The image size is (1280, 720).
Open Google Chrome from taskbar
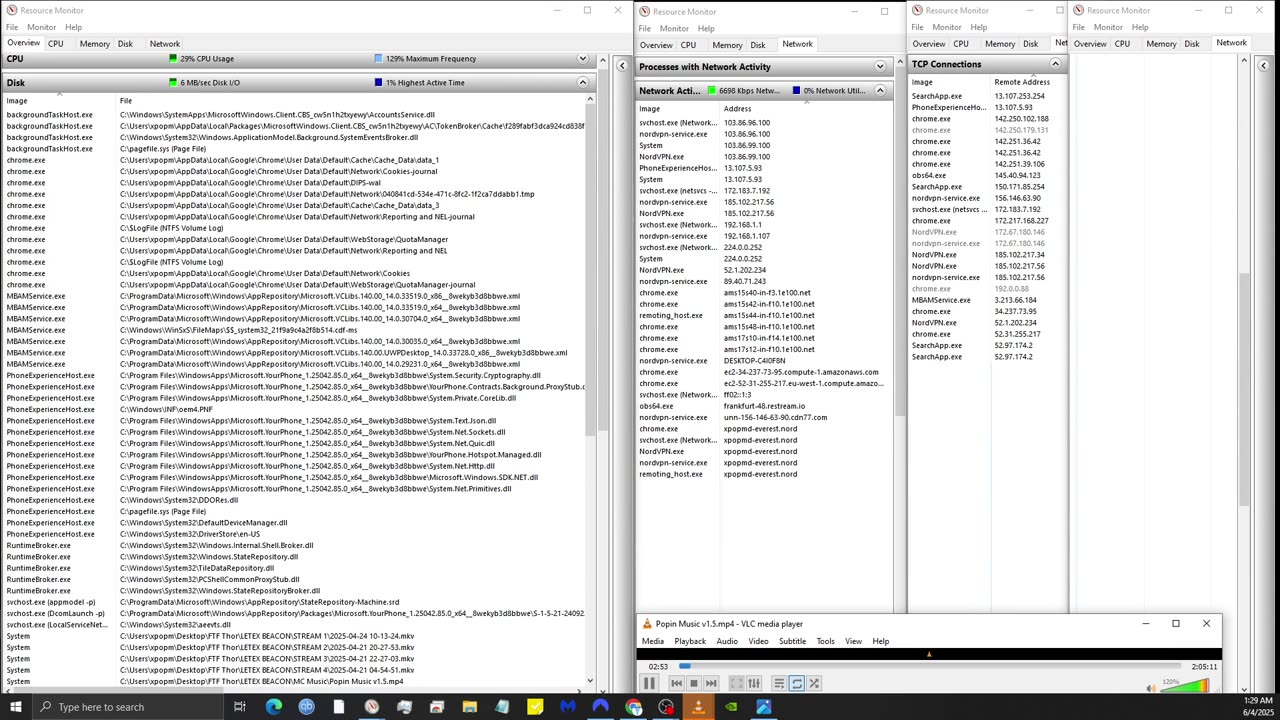(633, 707)
